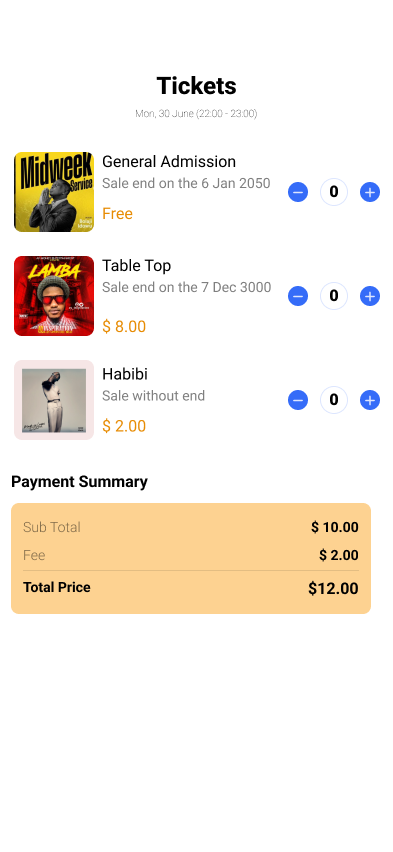This screenshot has height=852, width=393.
Task: Click the $ 8.00 Table Top price
Action: [124, 327]
